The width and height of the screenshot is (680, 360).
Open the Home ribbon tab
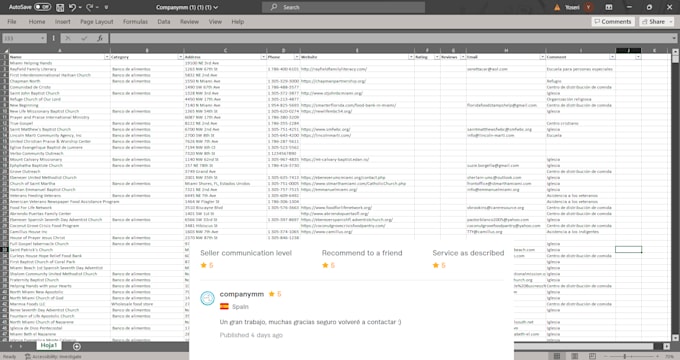(x=37, y=21)
